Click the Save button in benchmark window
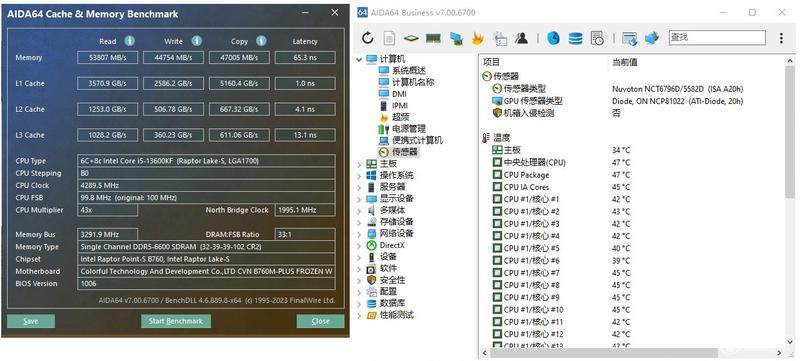Image resolution: width=800 pixels, height=361 pixels. (31, 321)
